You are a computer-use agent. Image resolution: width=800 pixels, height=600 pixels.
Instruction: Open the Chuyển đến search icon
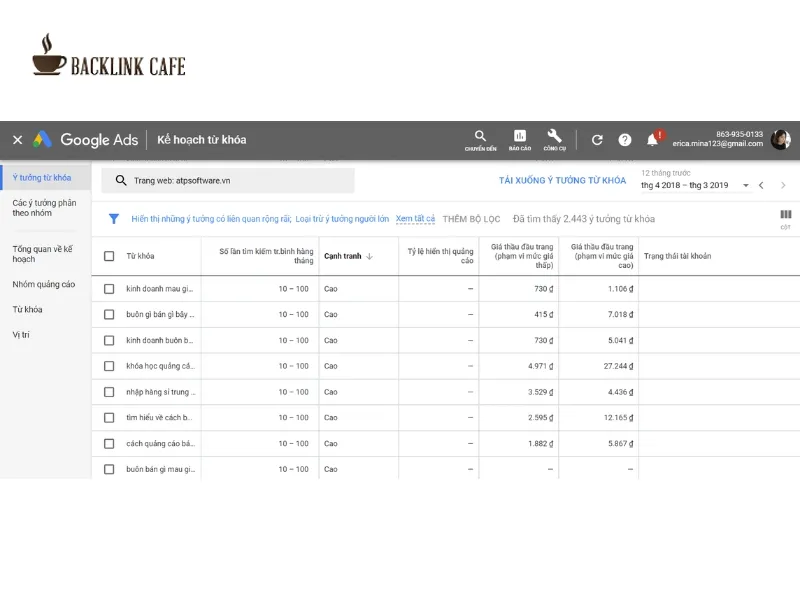tap(480, 140)
